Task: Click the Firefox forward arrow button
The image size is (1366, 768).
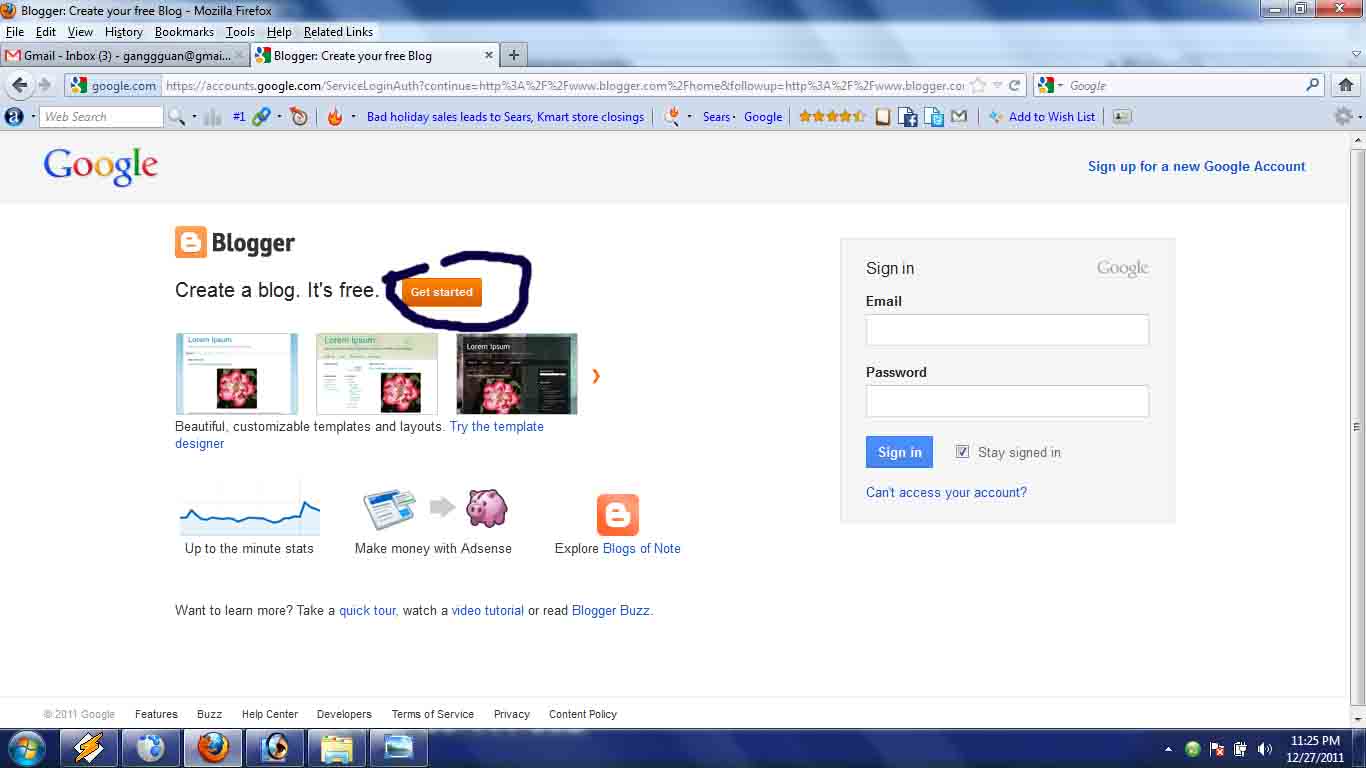Action: (44, 85)
